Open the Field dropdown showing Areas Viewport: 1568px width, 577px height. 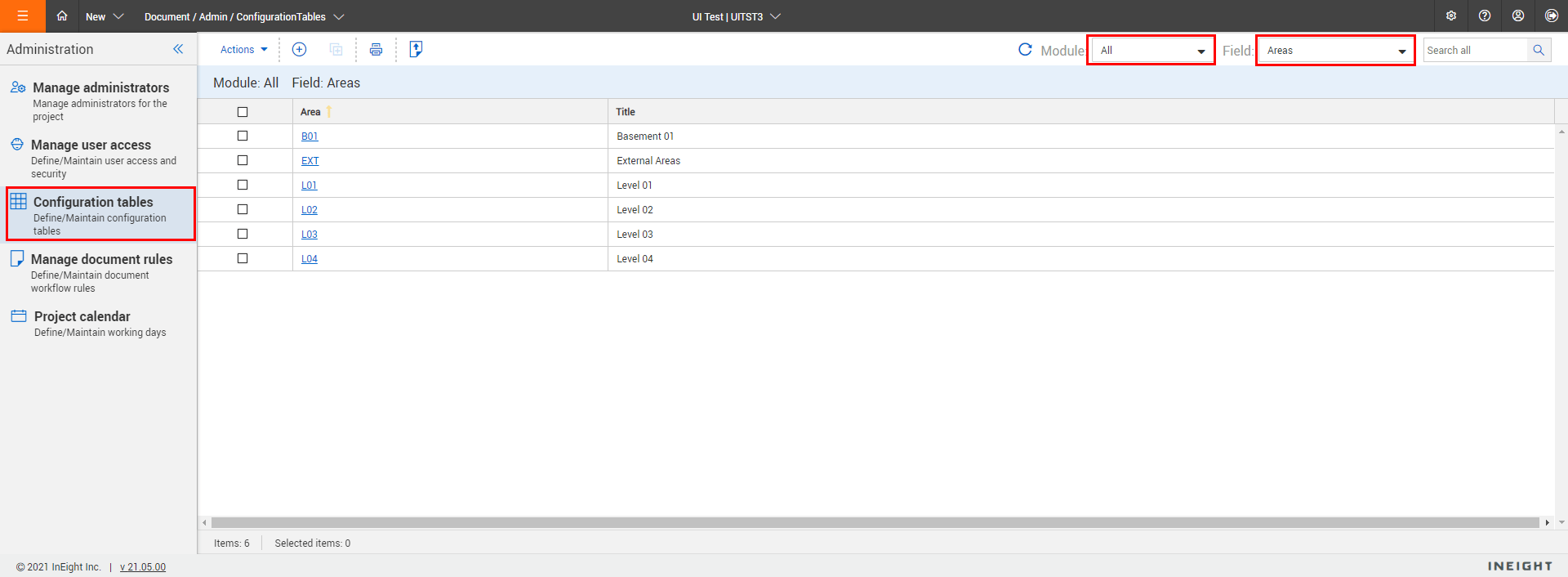[x=1335, y=50]
